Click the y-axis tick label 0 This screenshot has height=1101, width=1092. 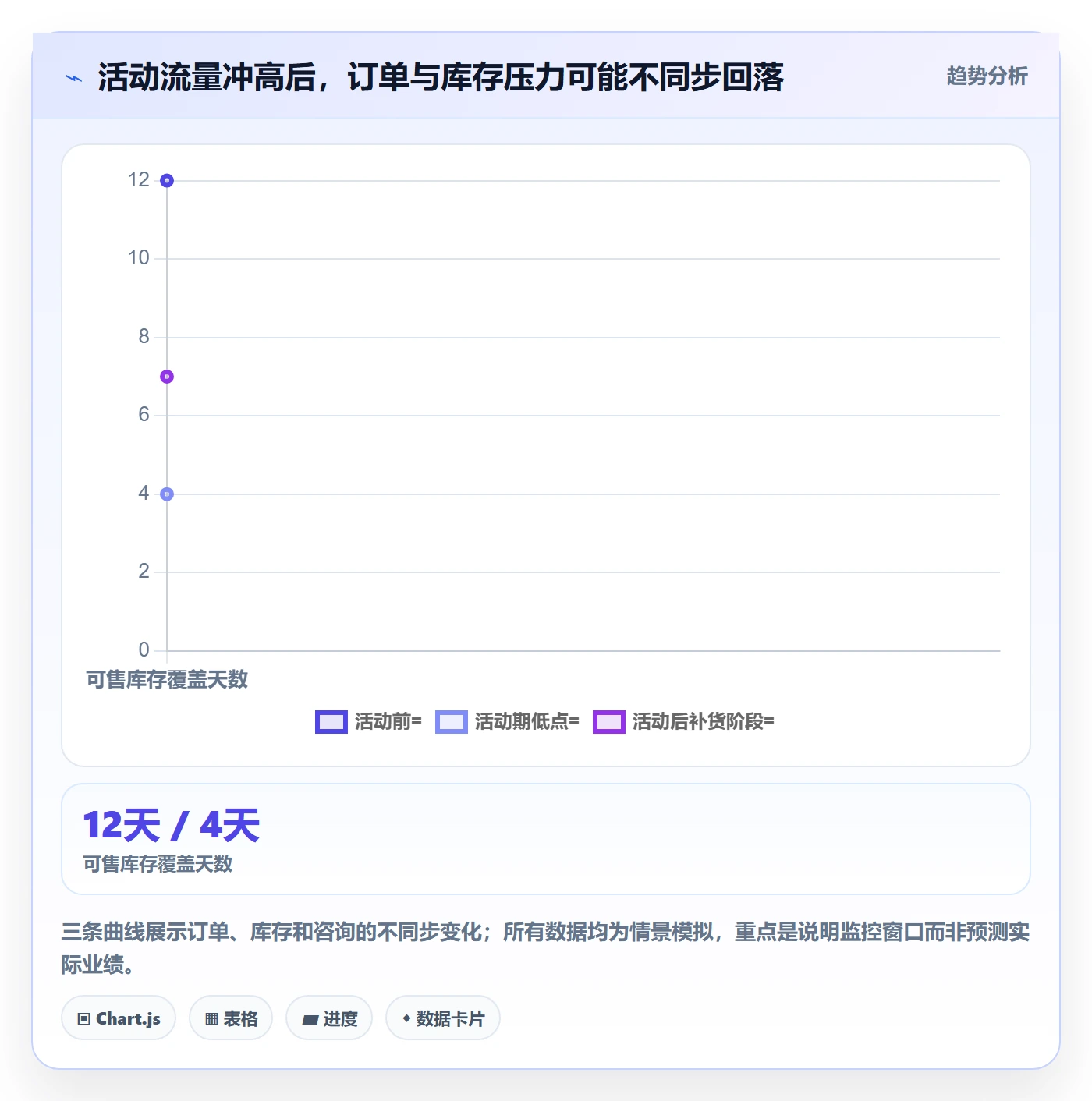coord(144,650)
